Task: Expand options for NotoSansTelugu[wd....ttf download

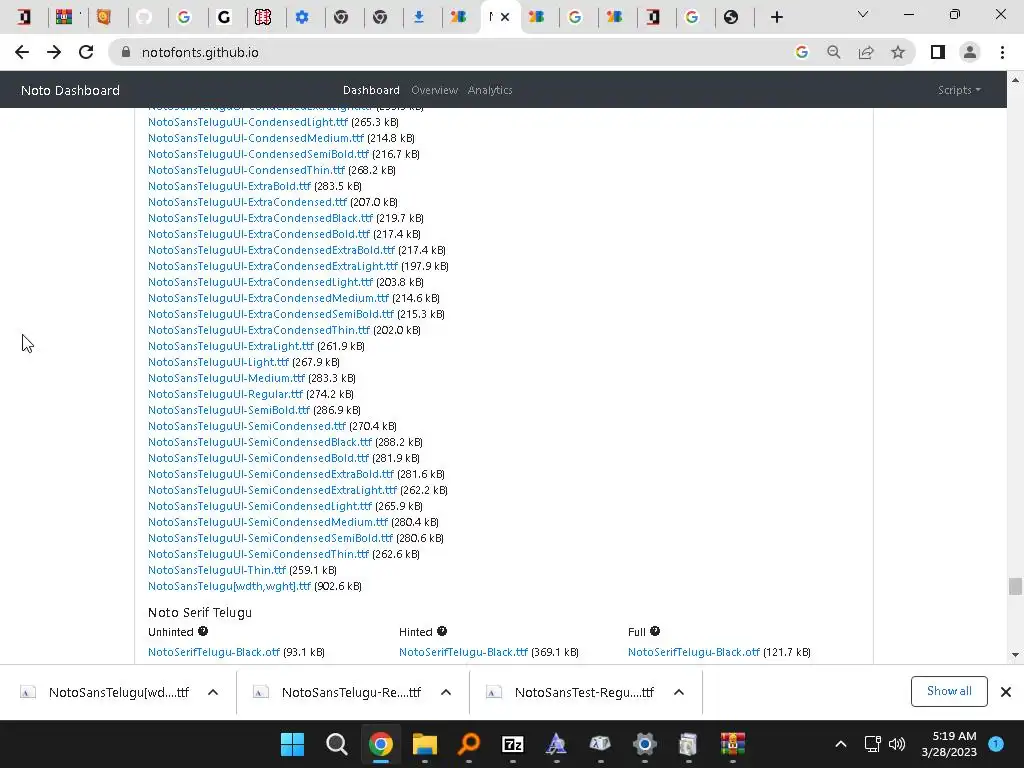Action: 213,692
